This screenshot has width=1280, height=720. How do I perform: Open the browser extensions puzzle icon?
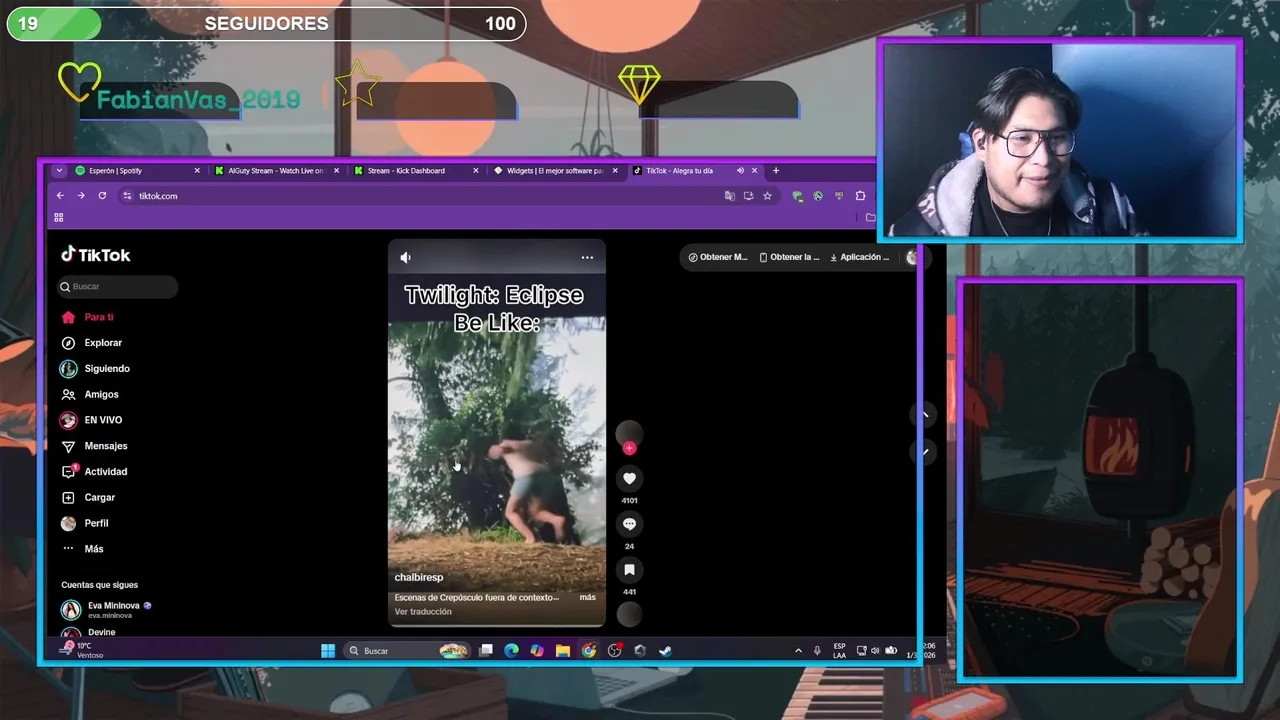(860, 196)
